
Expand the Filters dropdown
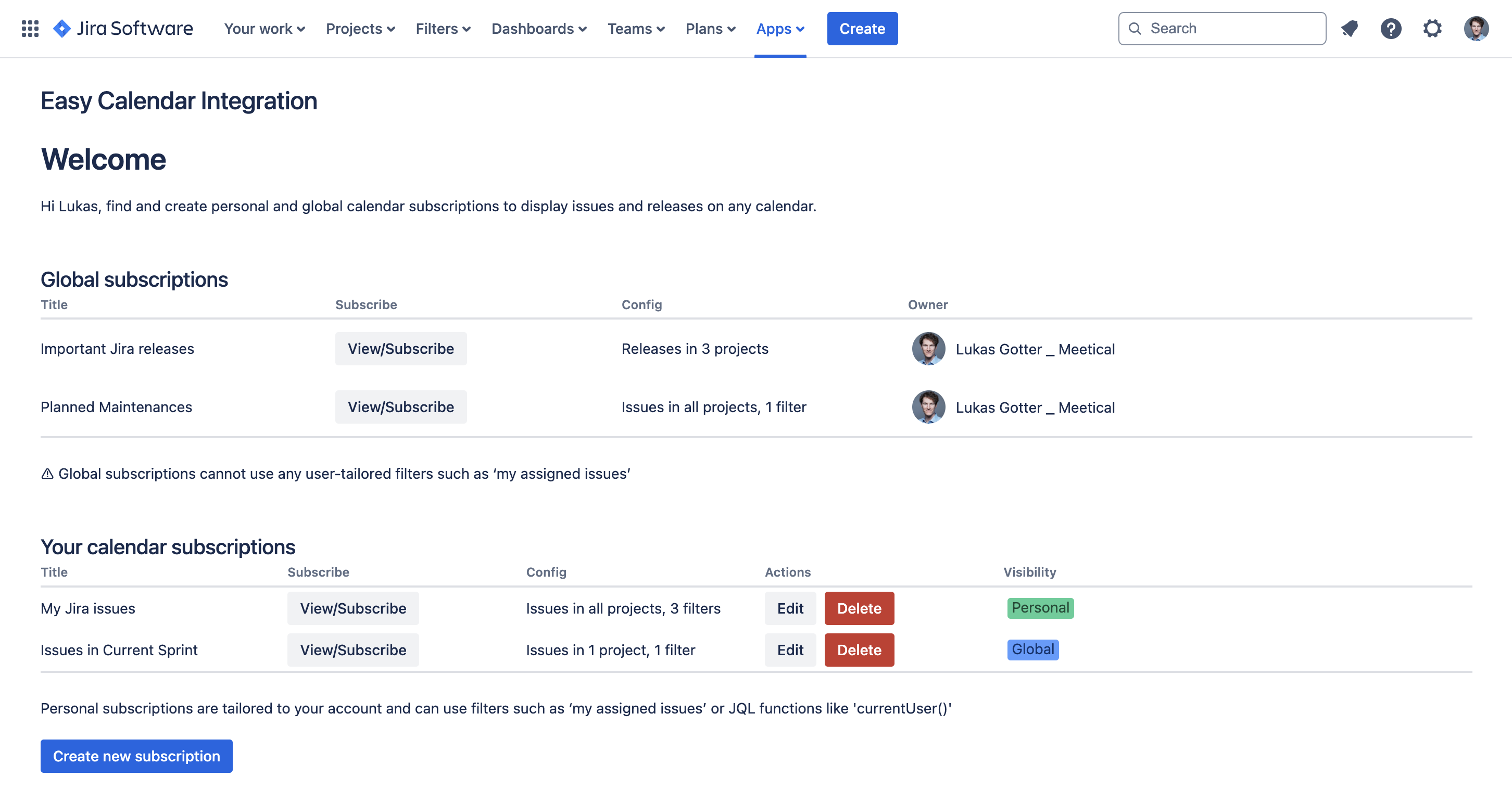pyautogui.click(x=443, y=29)
